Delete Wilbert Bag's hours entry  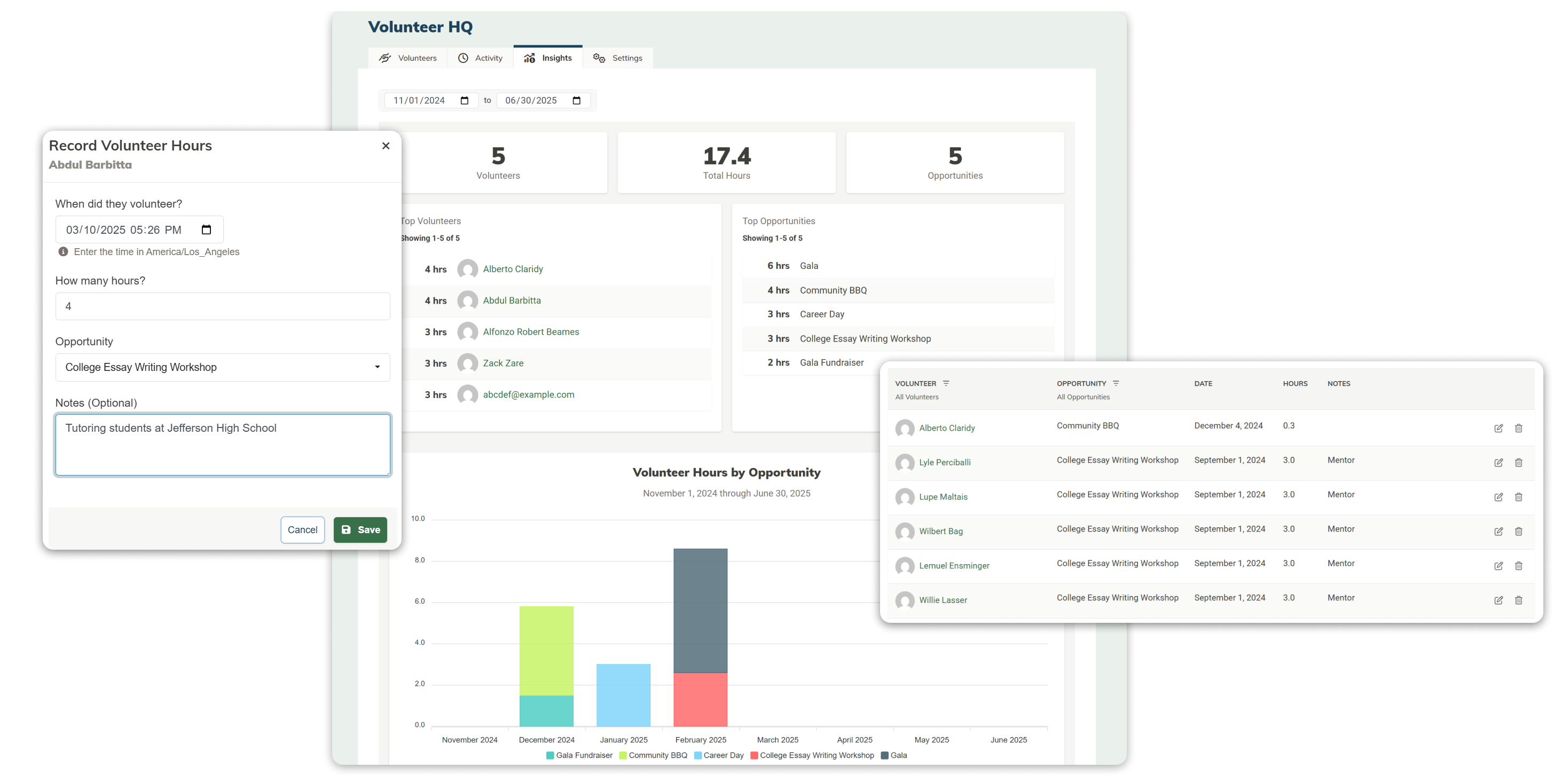[x=1518, y=532]
